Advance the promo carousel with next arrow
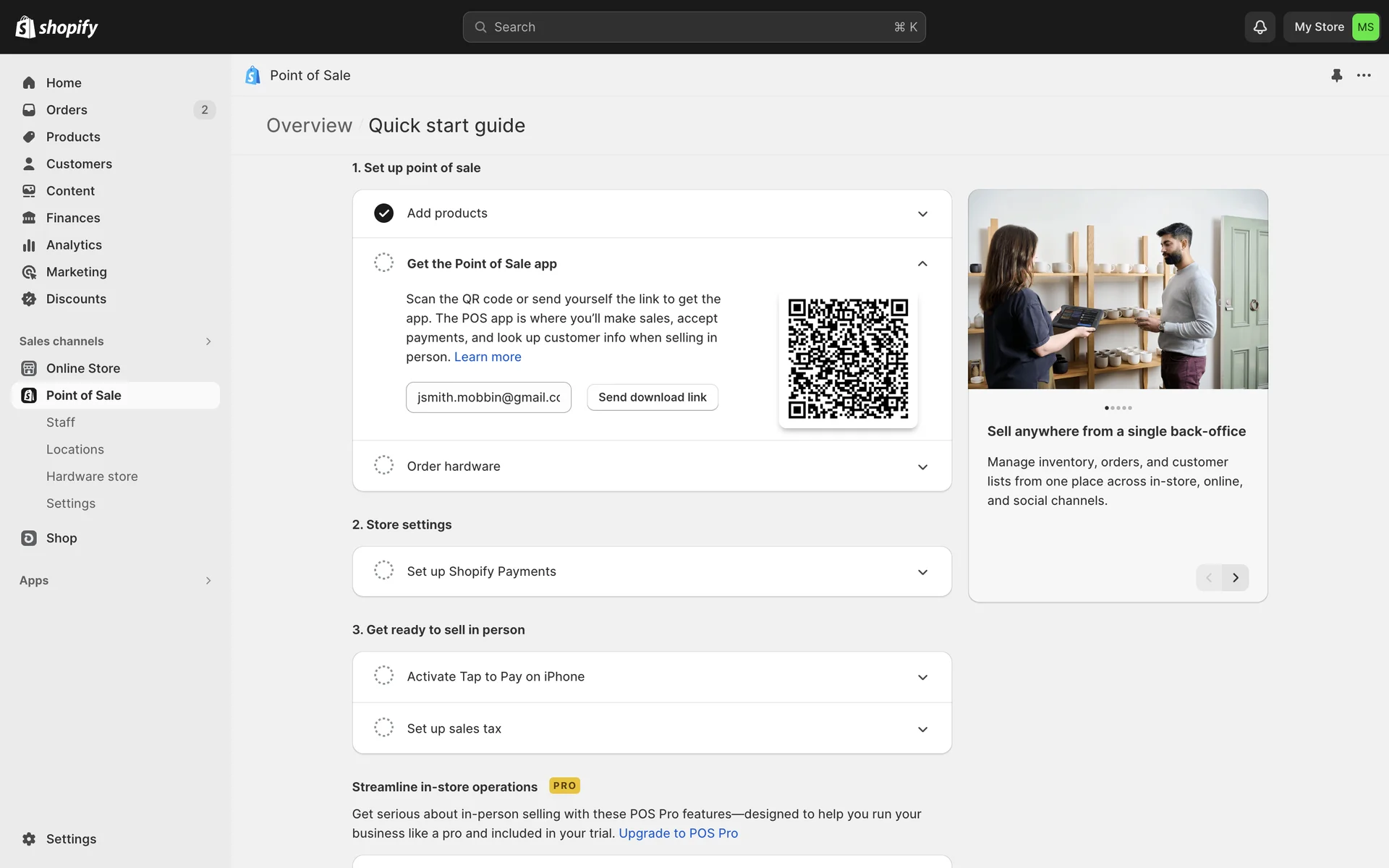Image resolution: width=1389 pixels, height=868 pixels. 1236,577
